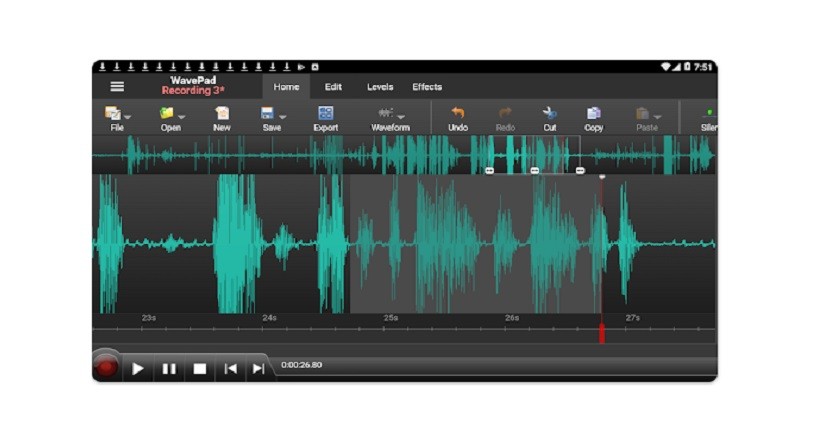The height and width of the screenshot is (430, 822).
Task: Click the left overview selection handle
Action: pyautogui.click(x=489, y=170)
